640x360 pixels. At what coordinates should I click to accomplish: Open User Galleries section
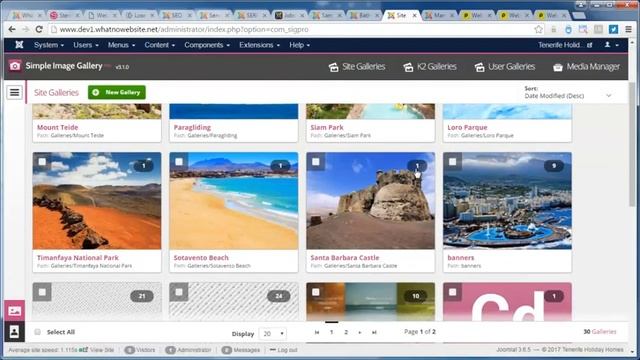click(504, 67)
